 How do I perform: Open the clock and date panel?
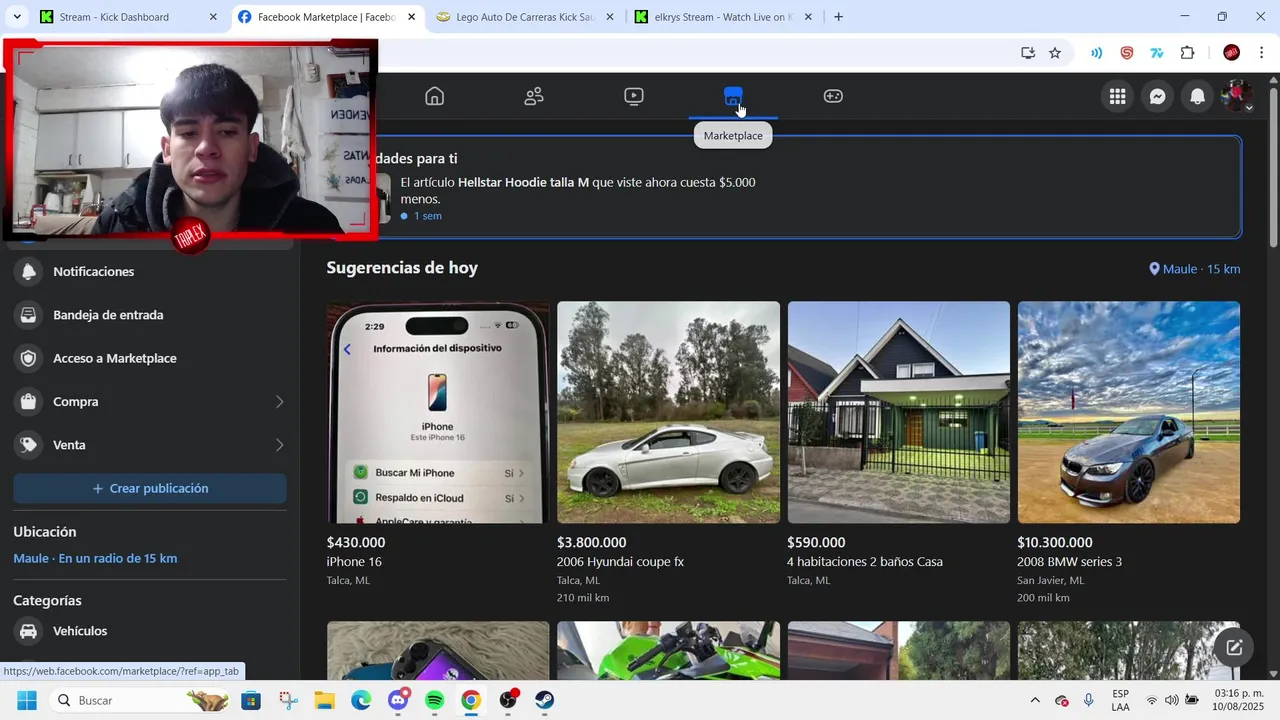click(x=1238, y=700)
